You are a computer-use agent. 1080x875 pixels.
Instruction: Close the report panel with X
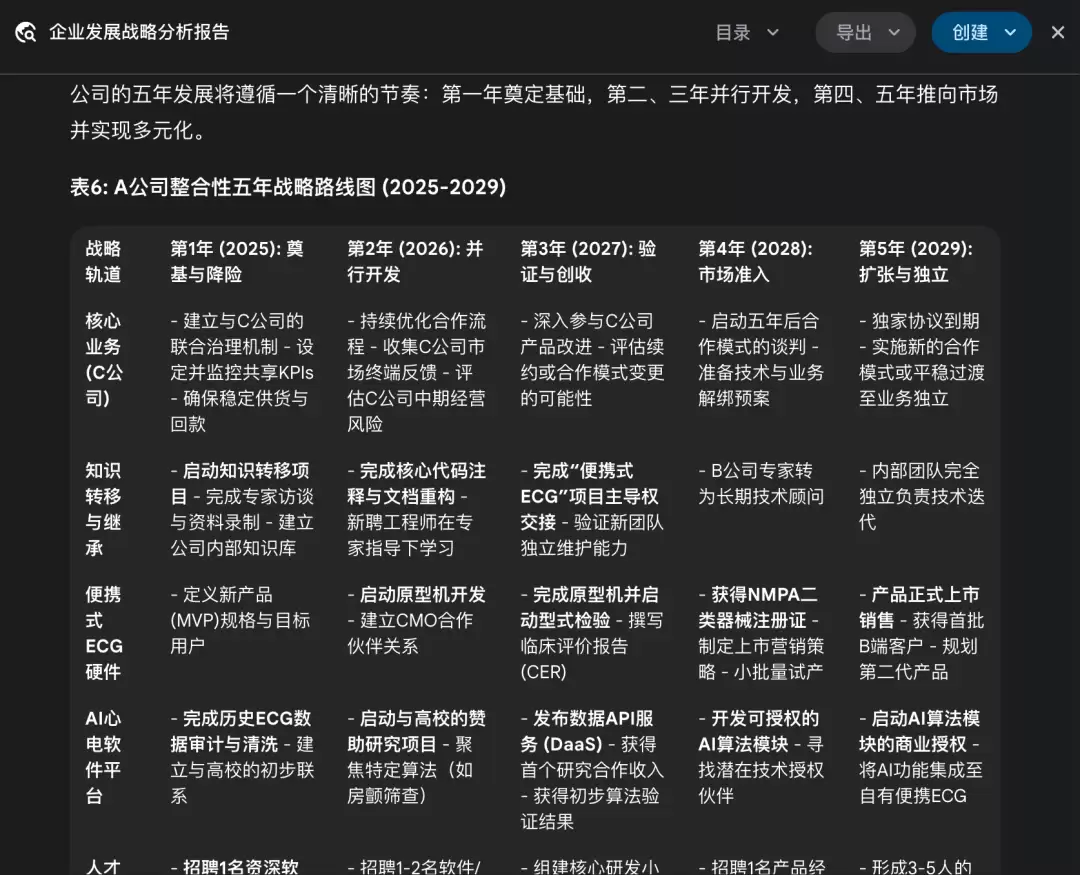1058,32
